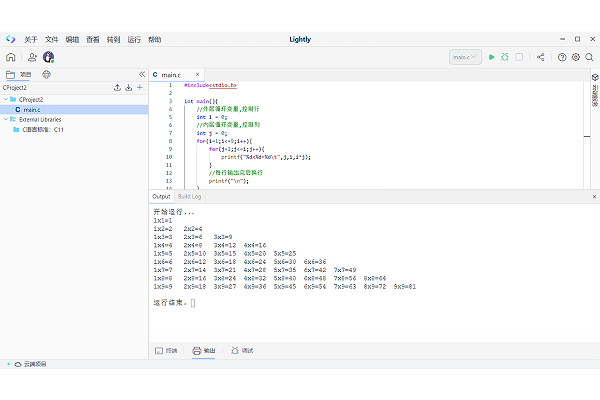Switch to the Output tab
The image size is (600, 400).
point(161,196)
